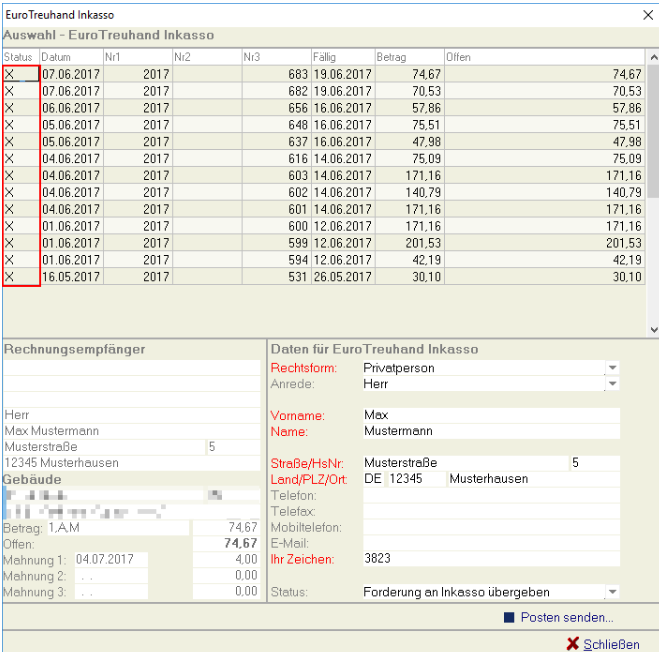Sort table by Status column header
Viewport: 659px width, 652px height.
pos(21,57)
